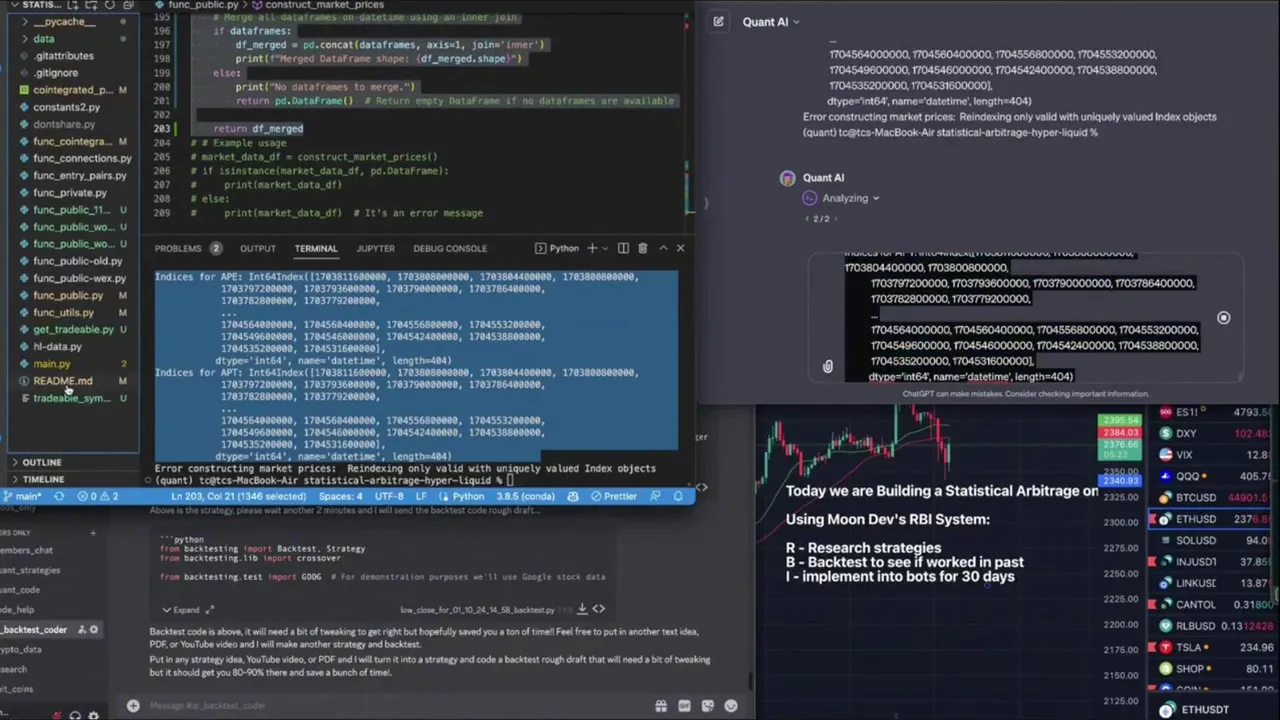Open the GIF picker in Discord

point(685,706)
